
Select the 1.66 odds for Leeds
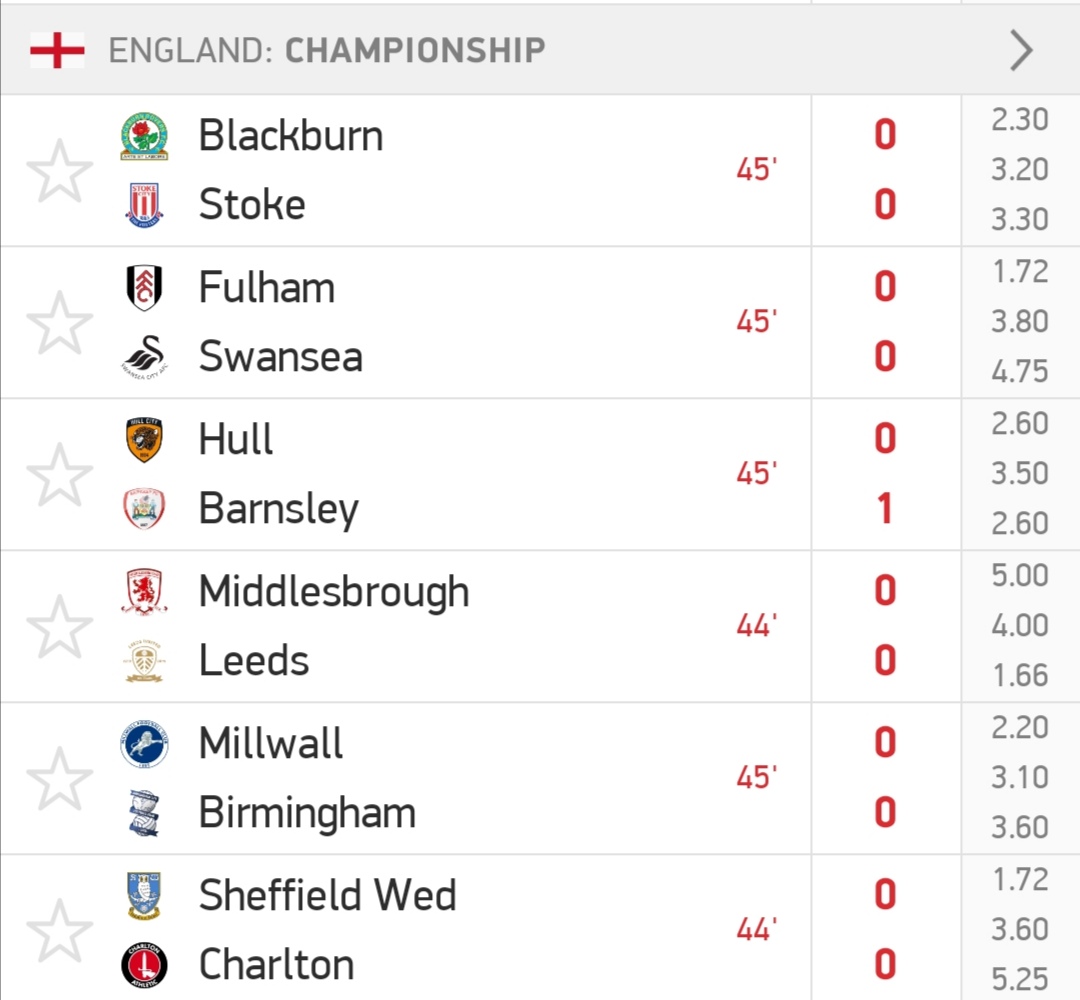(x=1020, y=676)
